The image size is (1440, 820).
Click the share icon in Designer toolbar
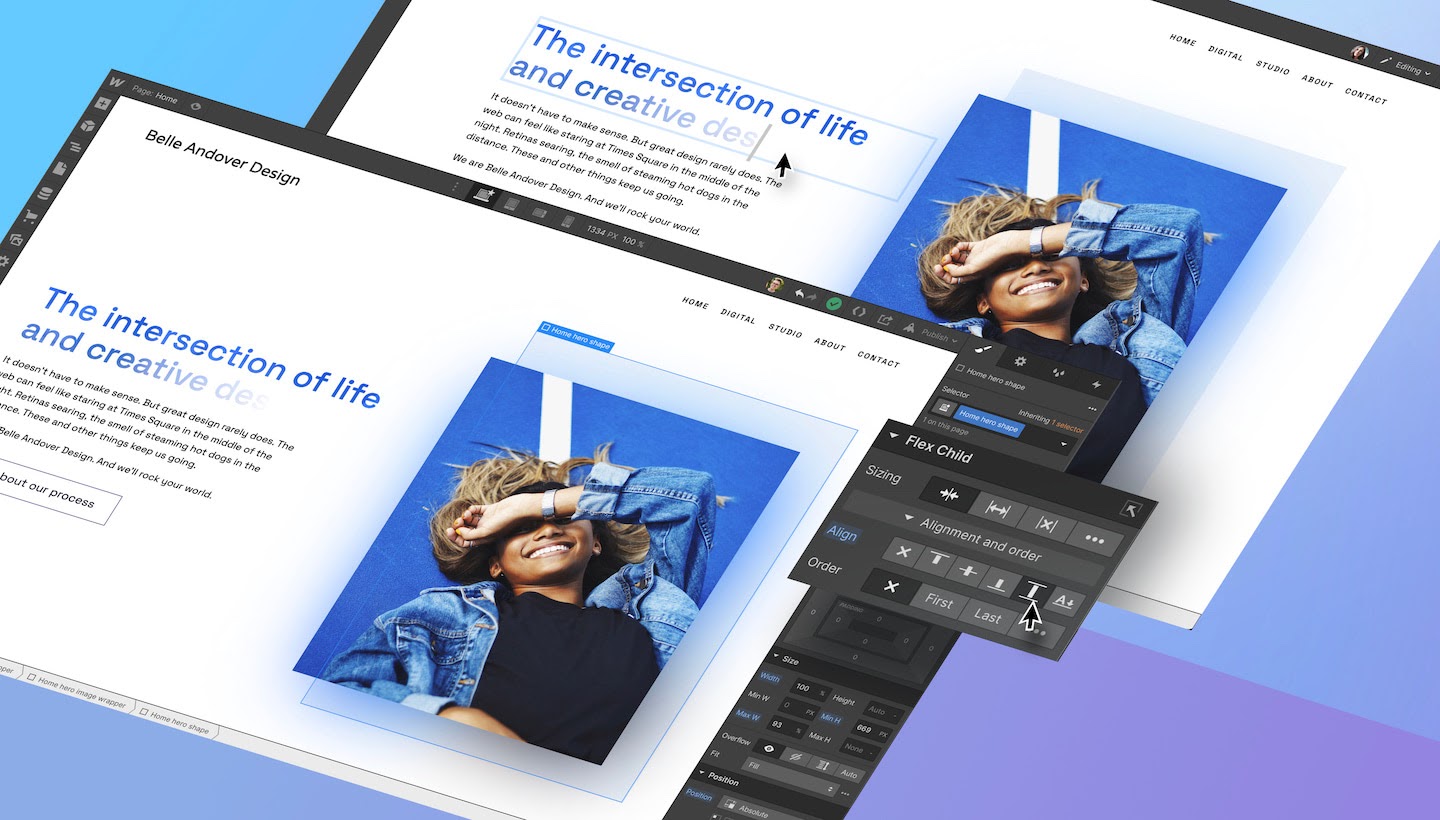coord(885,319)
